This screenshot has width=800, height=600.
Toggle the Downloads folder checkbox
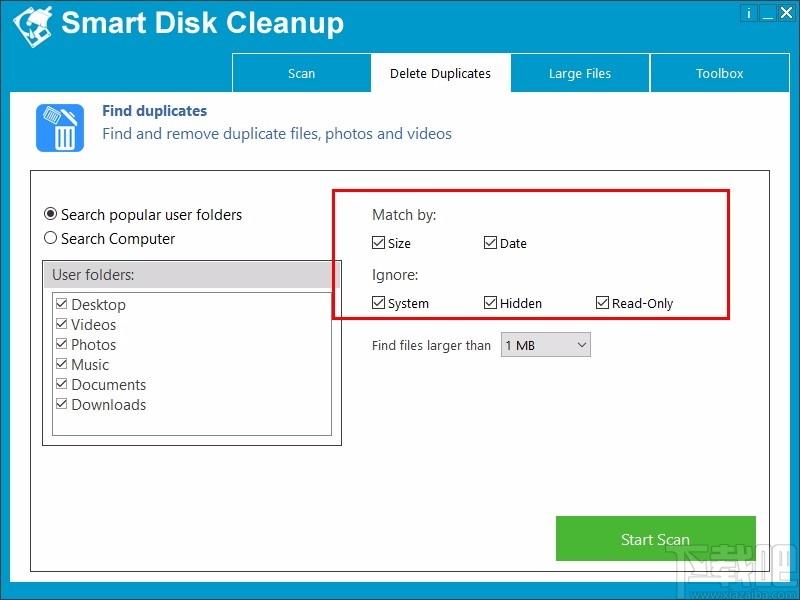coord(62,404)
